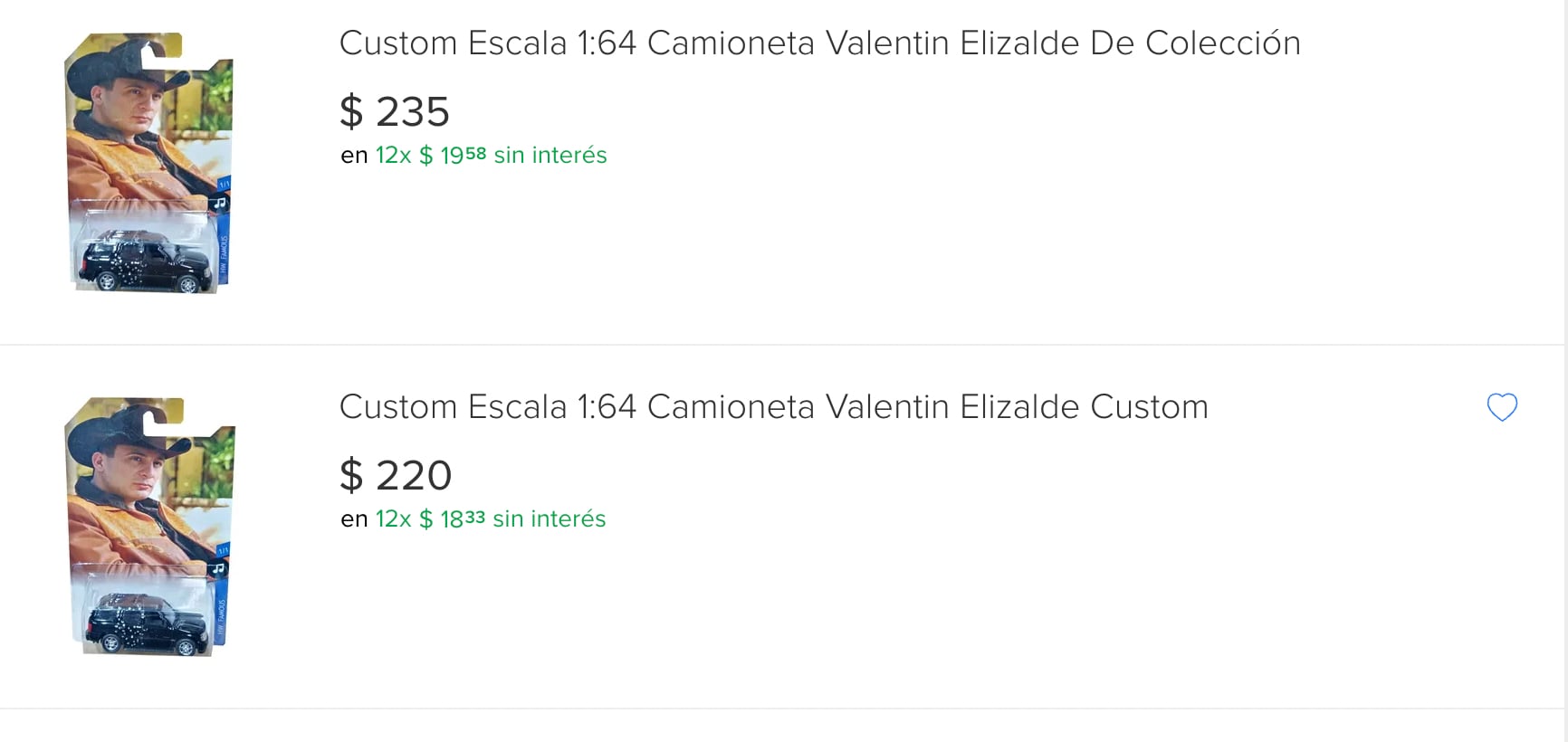This screenshot has width=1568, height=742.
Task: Open the $220 listing's product thumbnail
Action: (149, 527)
